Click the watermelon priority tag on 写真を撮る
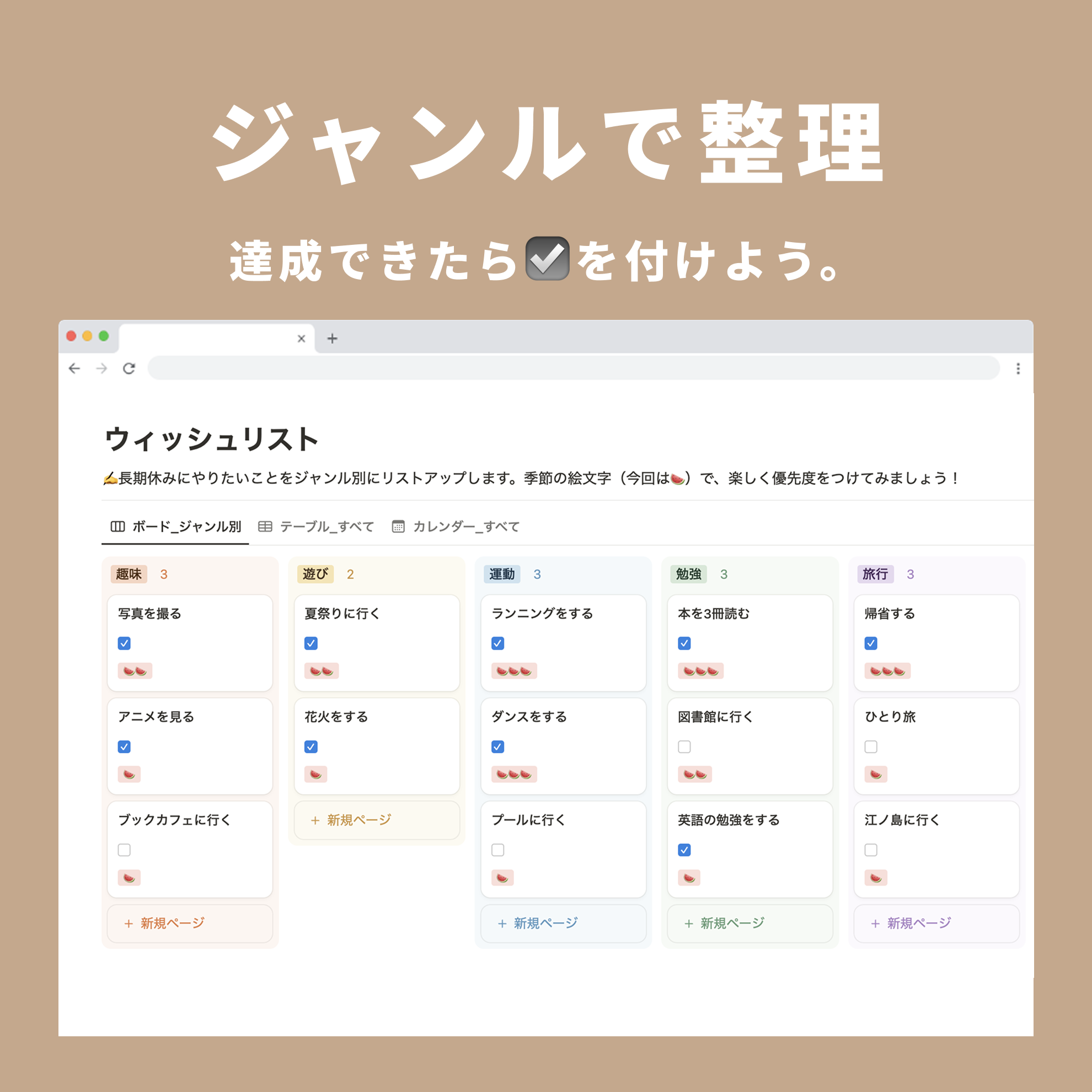This screenshot has height=1092, width=1092. pyautogui.click(x=135, y=671)
